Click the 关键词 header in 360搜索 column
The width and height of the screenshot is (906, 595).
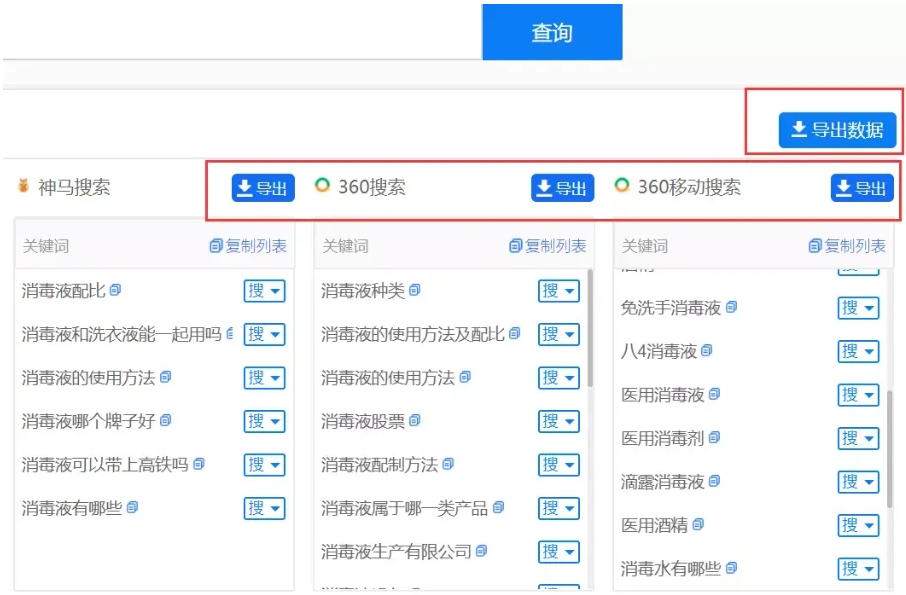click(345, 246)
